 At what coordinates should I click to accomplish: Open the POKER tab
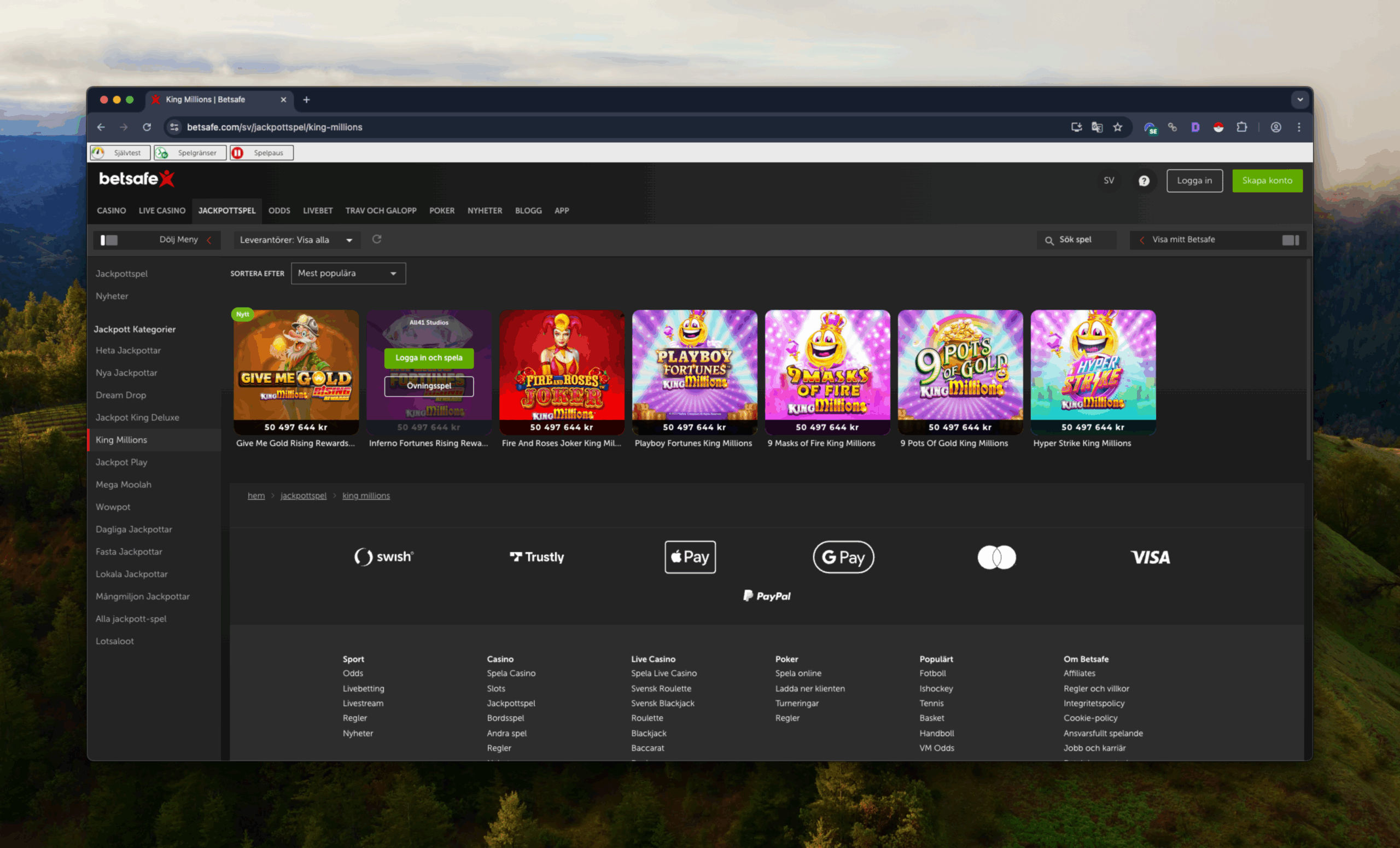[441, 211]
